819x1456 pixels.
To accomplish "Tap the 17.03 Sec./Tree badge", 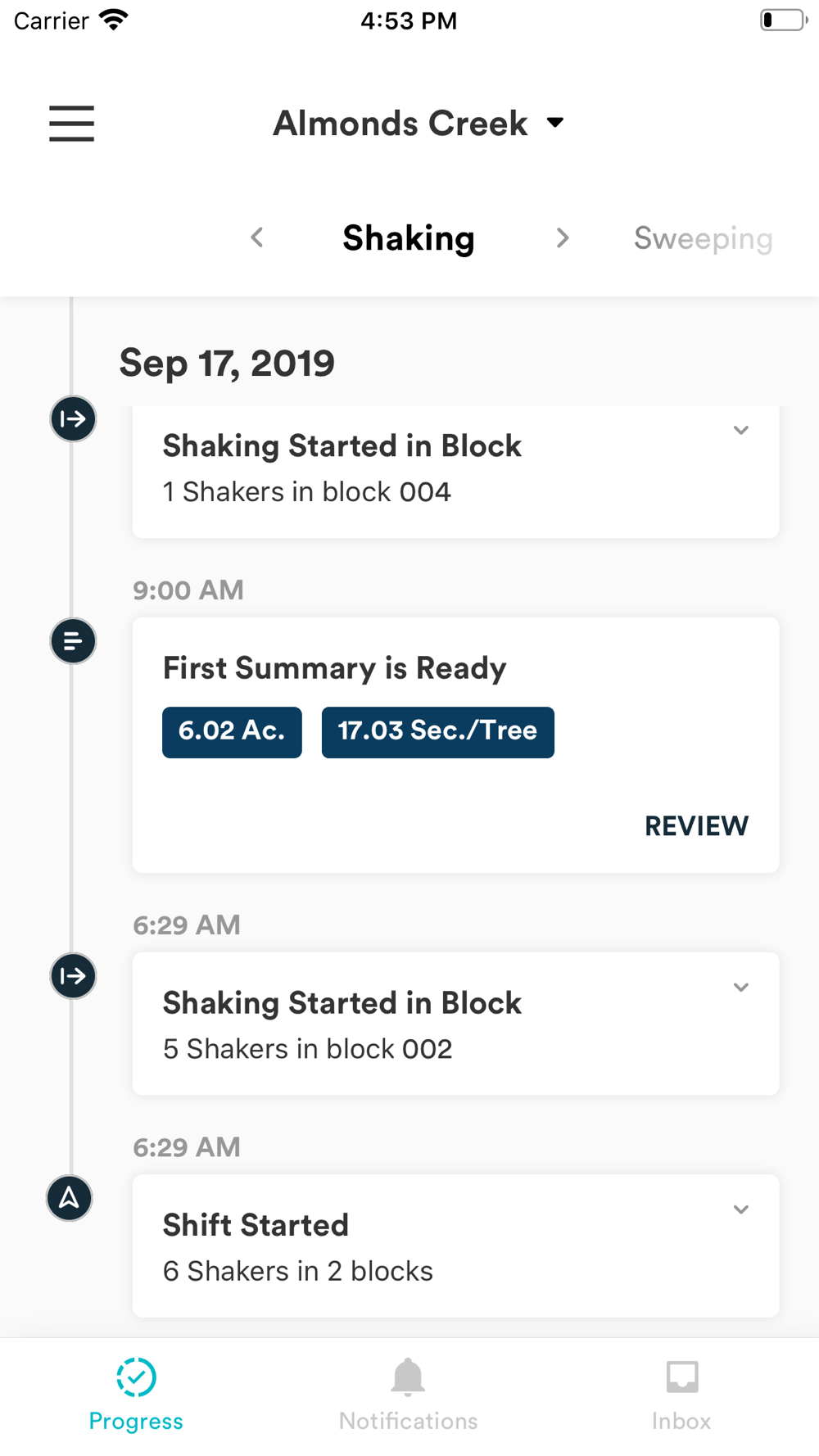I will 438,732.
